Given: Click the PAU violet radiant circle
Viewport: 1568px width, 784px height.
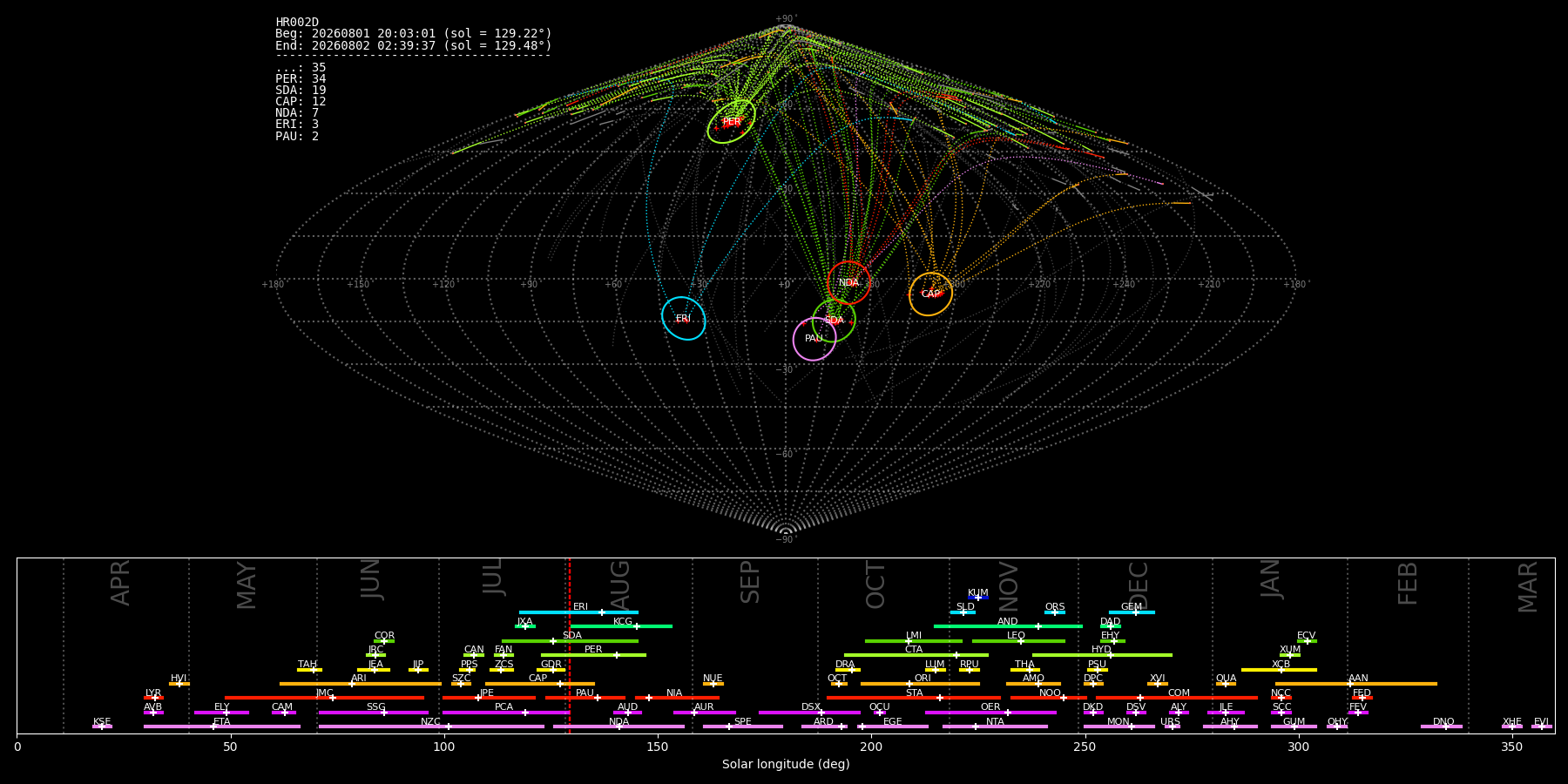Looking at the screenshot, I should (x=814, y=339).
